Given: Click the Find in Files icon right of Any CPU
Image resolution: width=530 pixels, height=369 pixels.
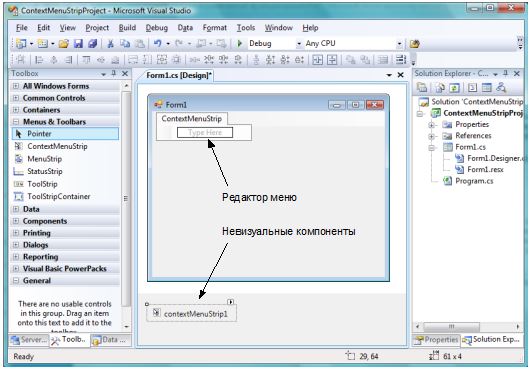Looking at the screenshot, I should click(x=414, y=44).
